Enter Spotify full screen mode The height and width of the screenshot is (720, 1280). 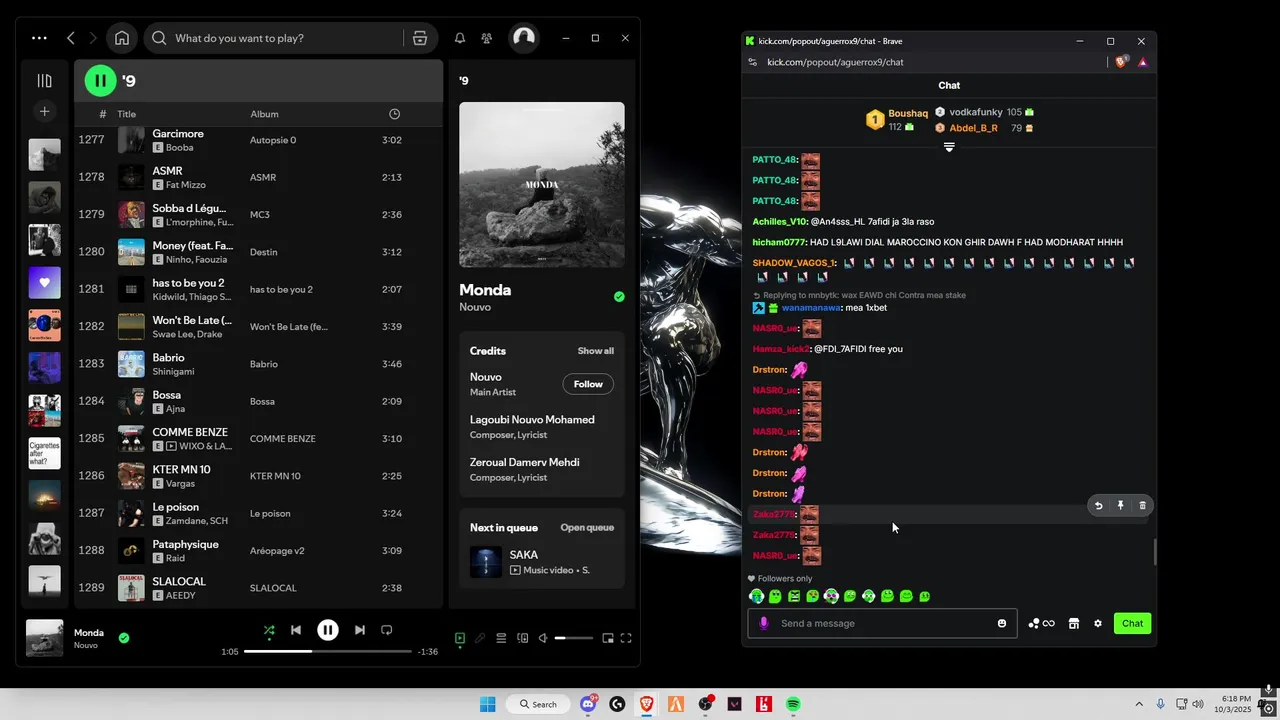[626, 638]
